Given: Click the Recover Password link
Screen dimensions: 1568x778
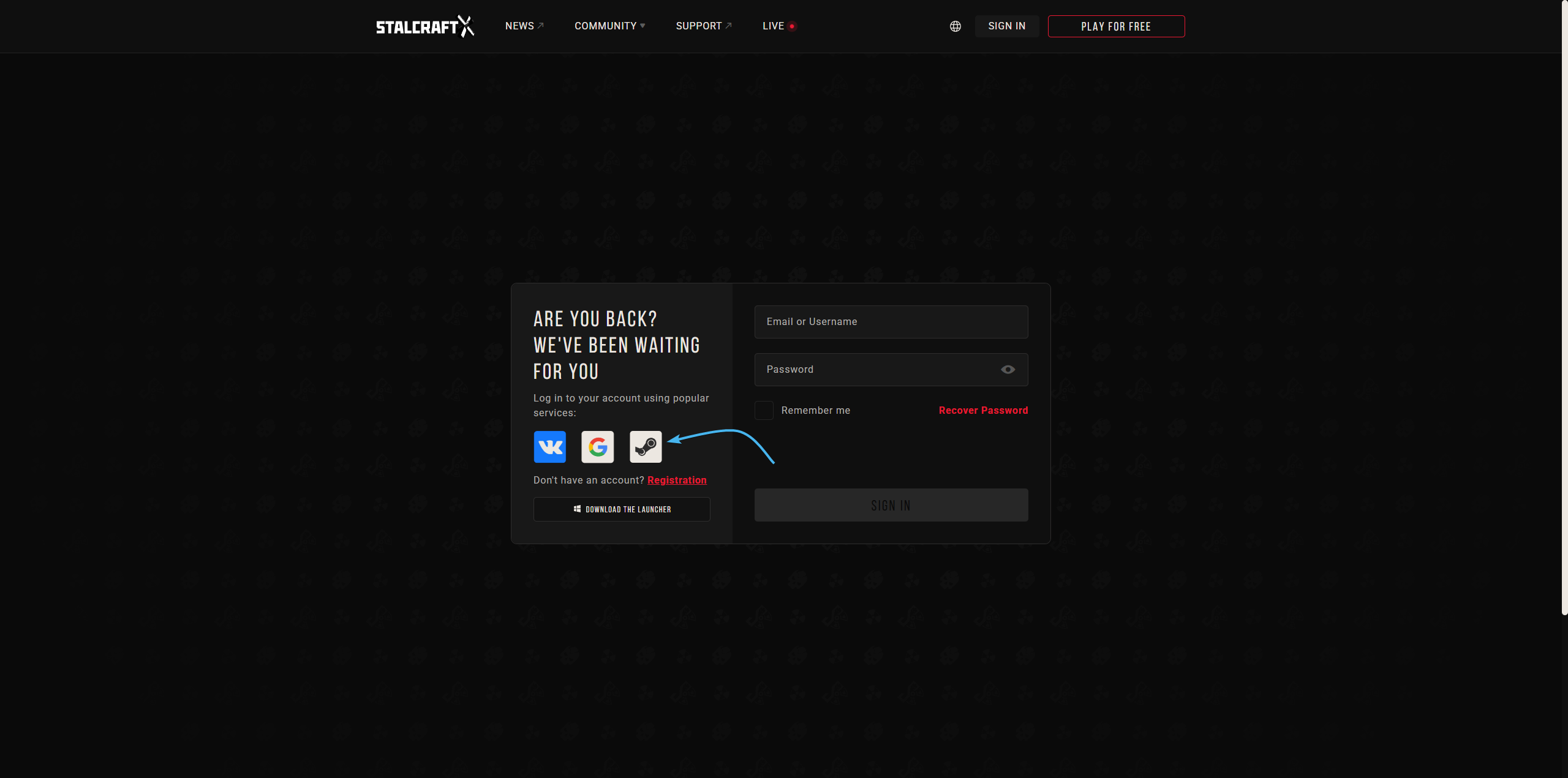Looking at the screenshot, I should click(x=983, y=410).
